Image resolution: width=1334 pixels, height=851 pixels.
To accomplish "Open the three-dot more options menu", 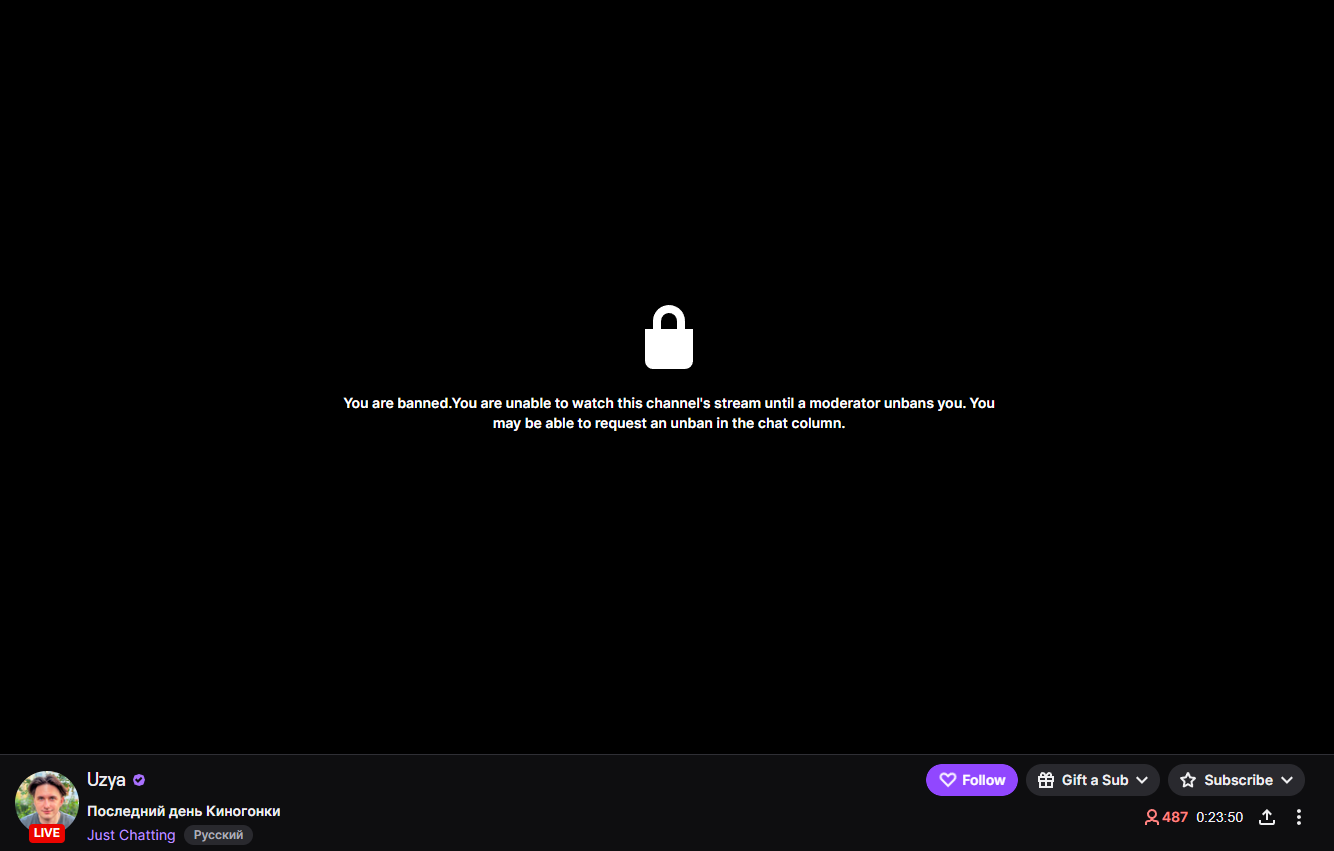I will tap(1299, 817).
